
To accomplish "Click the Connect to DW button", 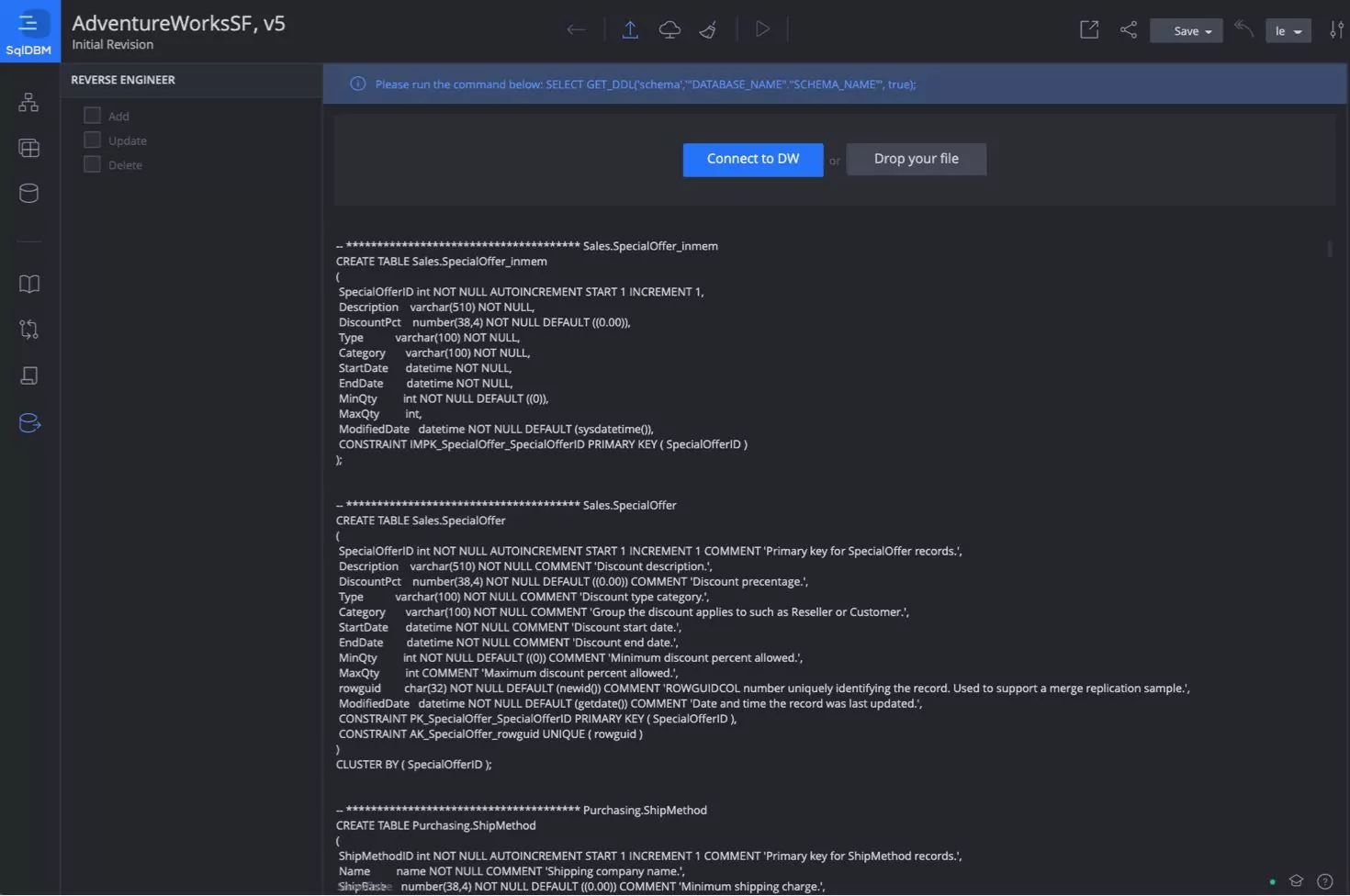I will click(x=752, y=159).
